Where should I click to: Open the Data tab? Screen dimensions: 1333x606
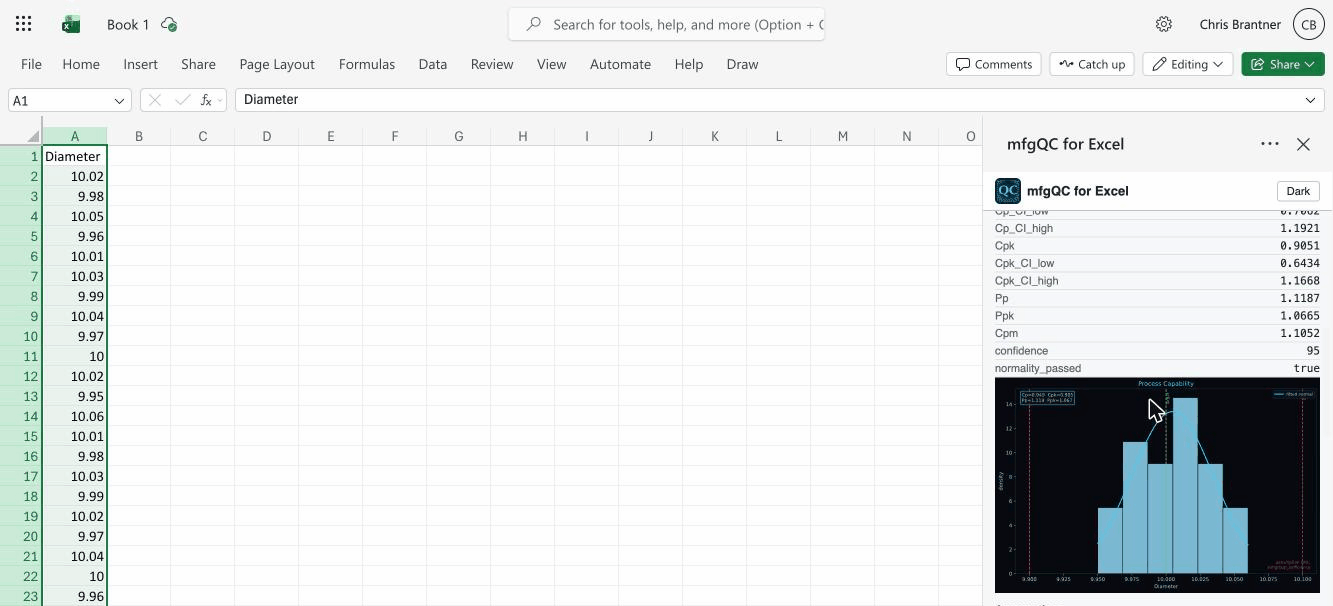pyautogui.click(x=432, y=64)
